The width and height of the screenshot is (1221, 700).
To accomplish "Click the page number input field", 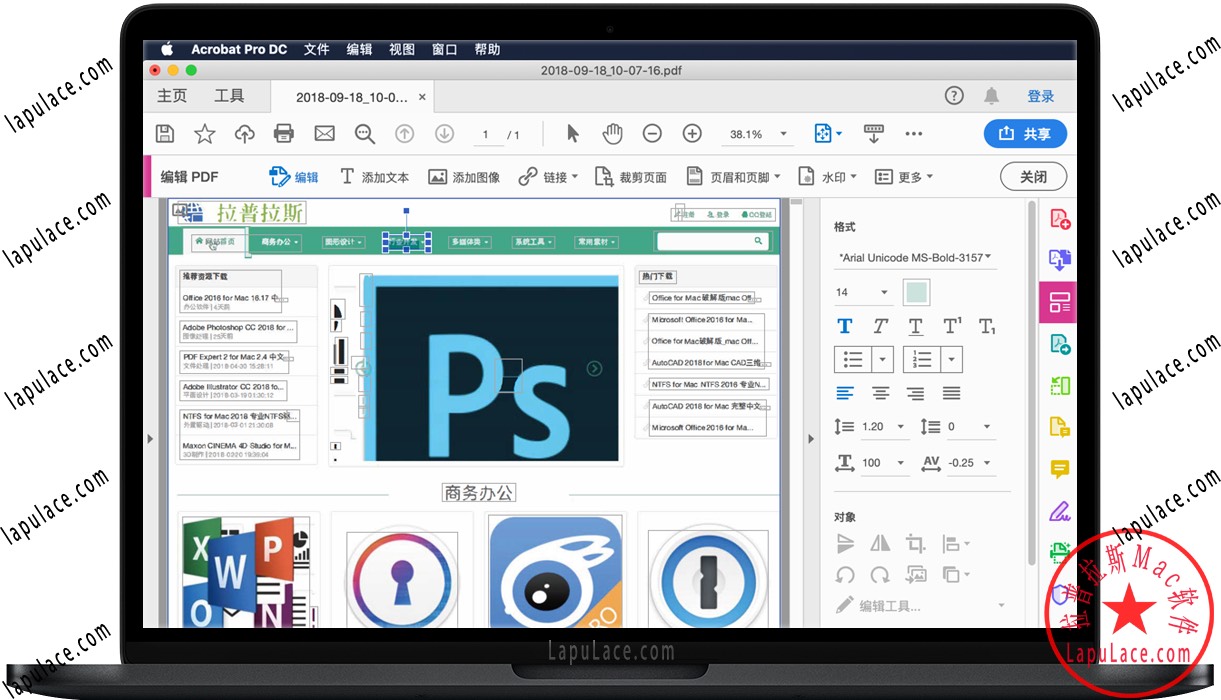I will (485, 133).
